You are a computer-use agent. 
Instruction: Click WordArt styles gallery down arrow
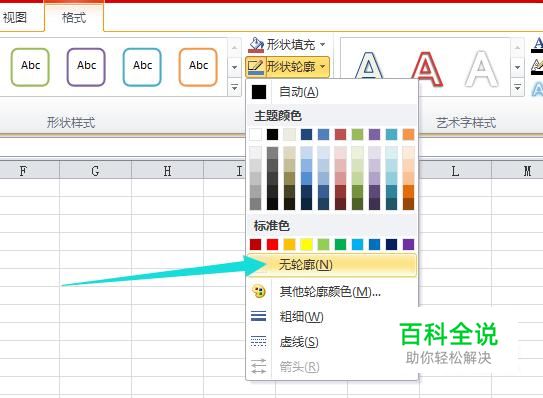pyautogui.click(x=517, y=67)
